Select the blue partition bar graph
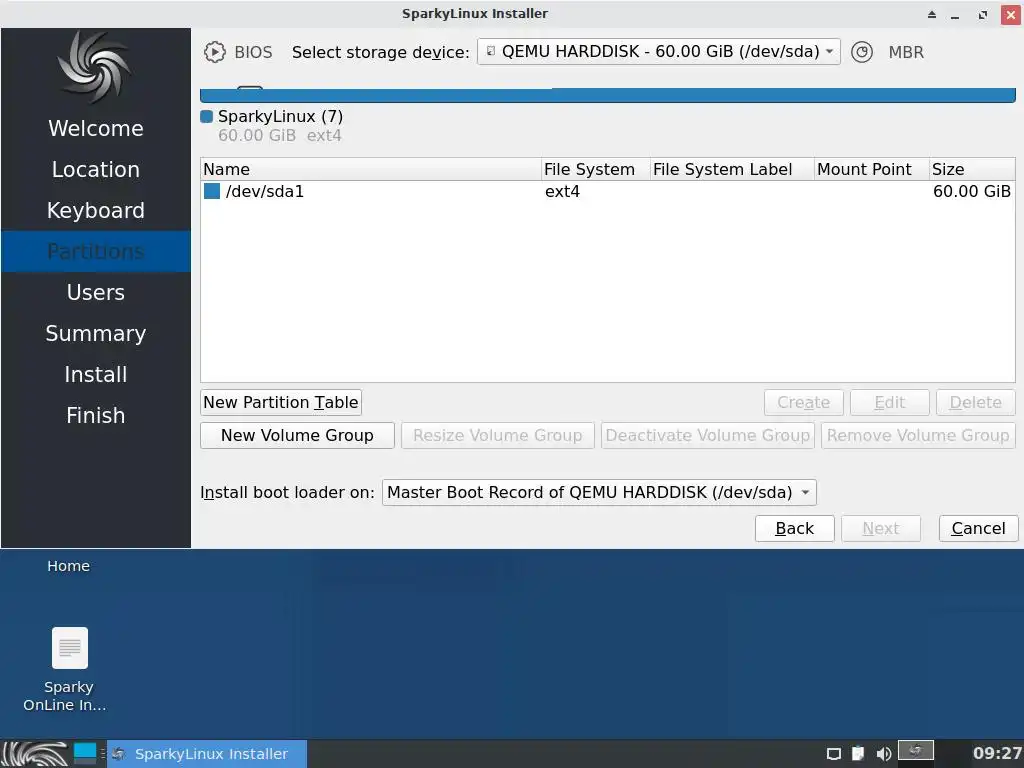 pyautogui.click(x=607, y=95)
